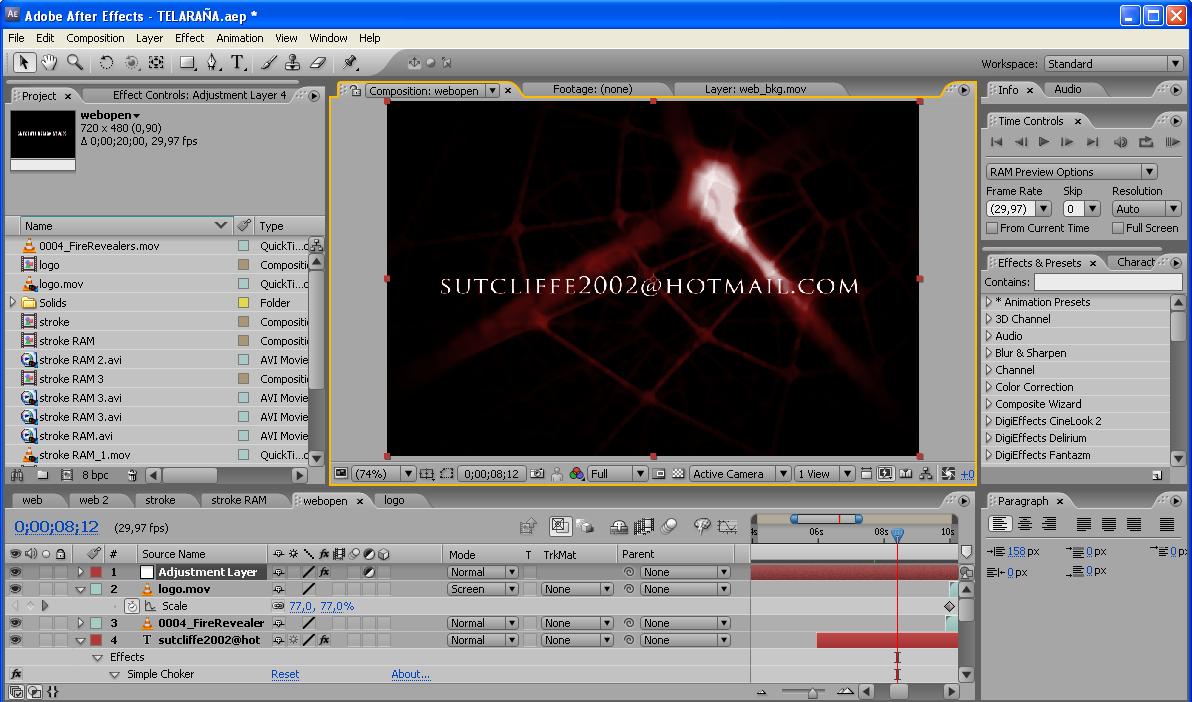This screenshot has width=1192, height=702.
Task: Select the Eraser tool
Action: [x=319, y=62]
